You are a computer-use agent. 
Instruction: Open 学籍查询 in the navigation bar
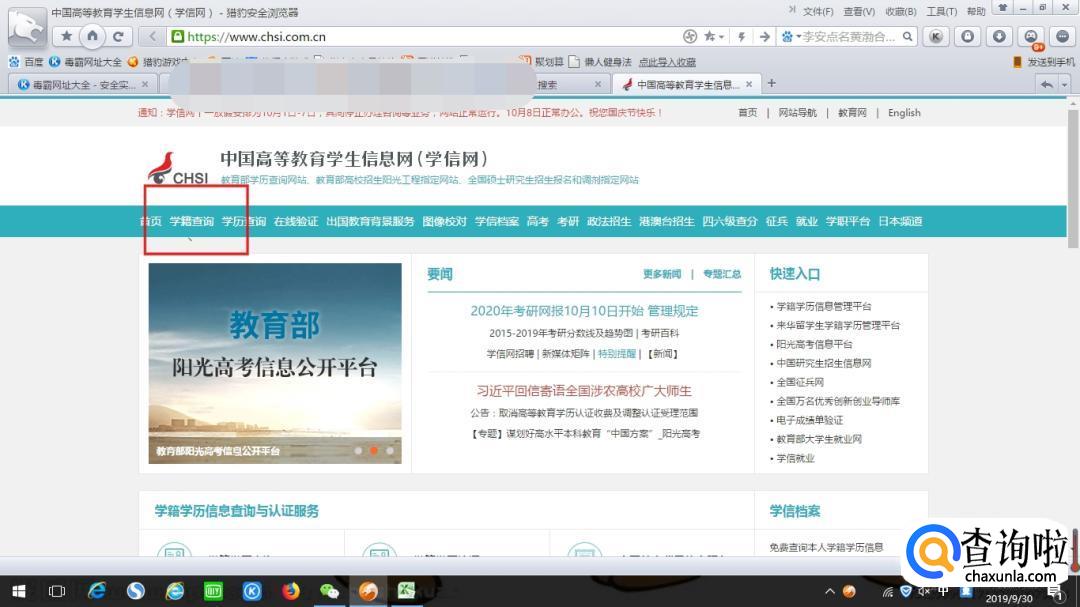(x=191, y=221)
